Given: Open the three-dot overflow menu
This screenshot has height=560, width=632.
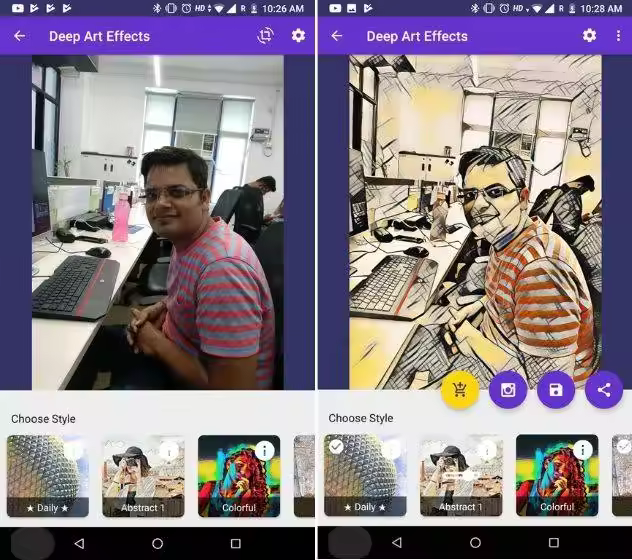Looking at the screenshot, I should 618,36.
